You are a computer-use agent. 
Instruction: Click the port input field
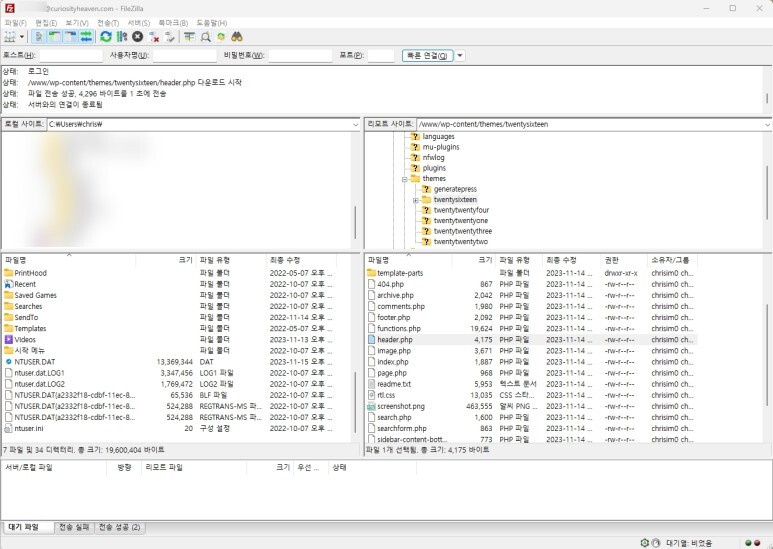pyautogui.click(x=381, y=56)
